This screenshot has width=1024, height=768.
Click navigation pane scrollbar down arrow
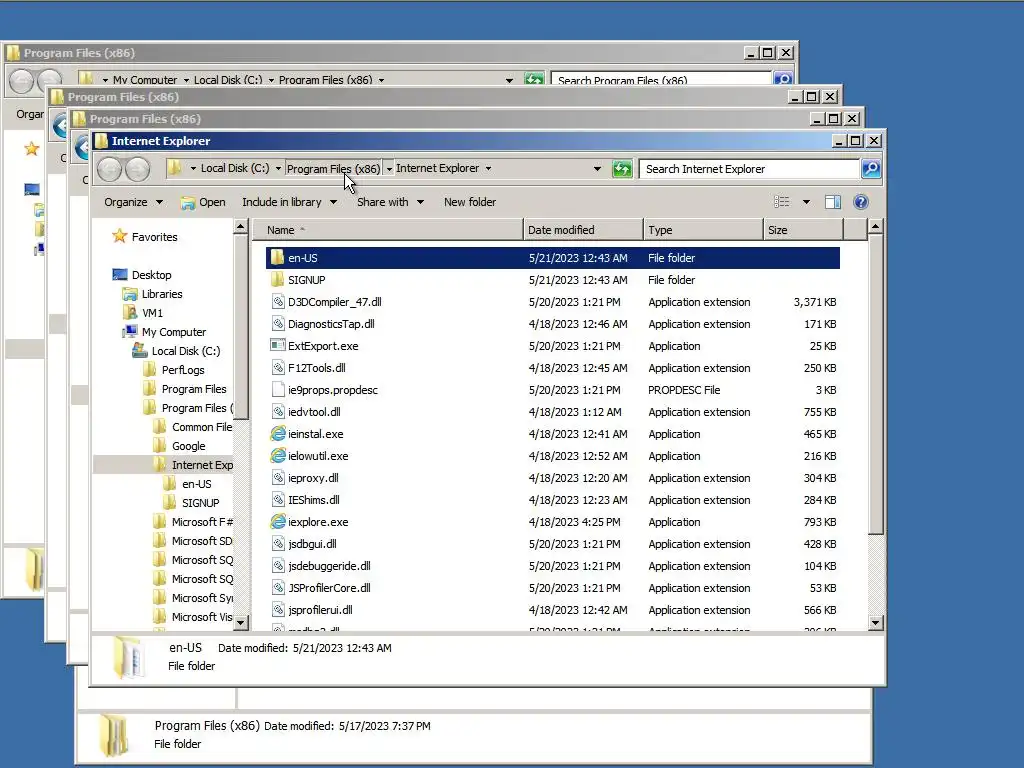(240, 623)
